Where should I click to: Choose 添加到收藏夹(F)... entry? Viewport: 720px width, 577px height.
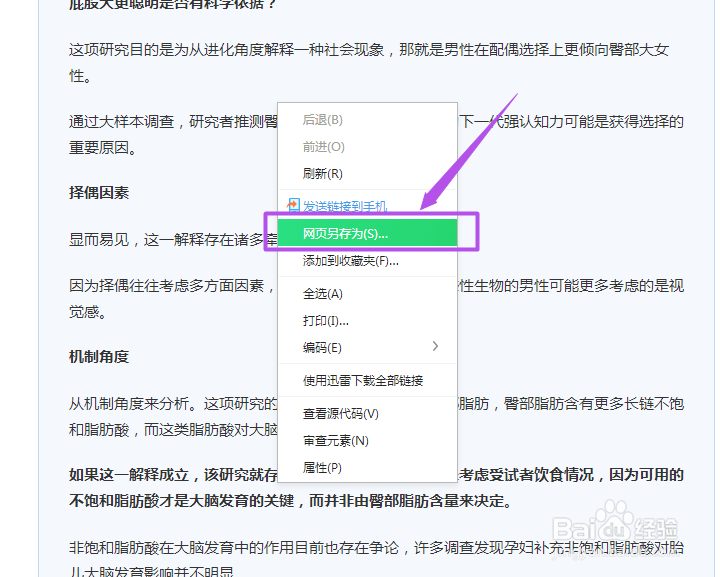tap(367, 261)
